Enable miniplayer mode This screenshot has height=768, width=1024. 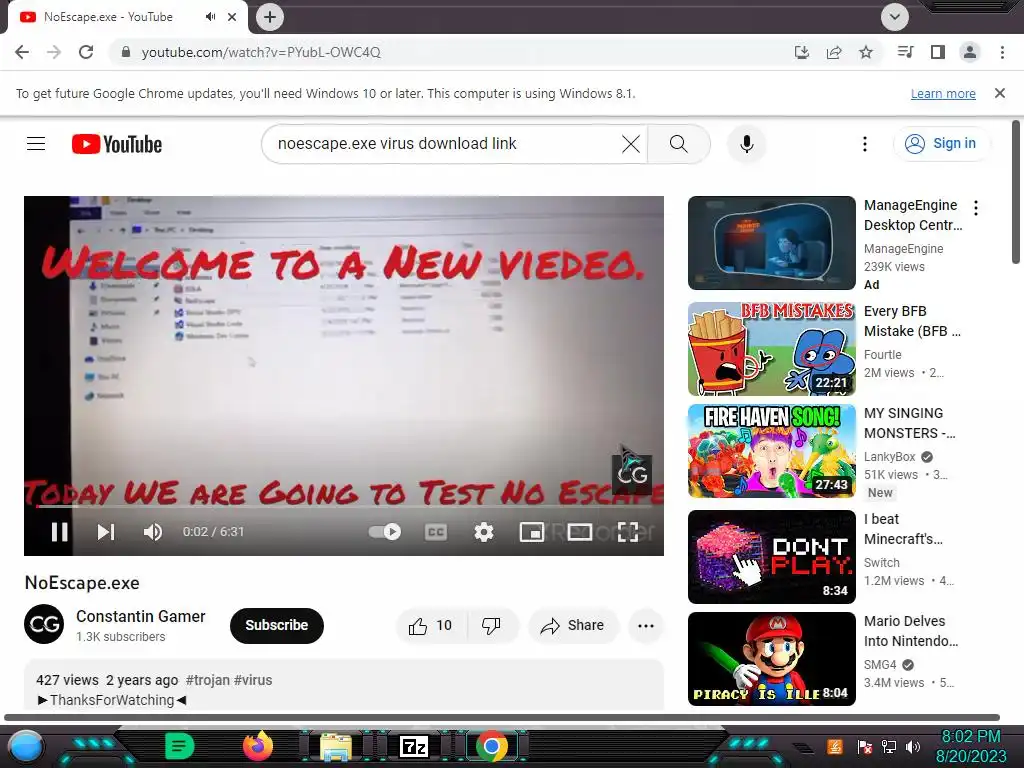pos(532,532)
